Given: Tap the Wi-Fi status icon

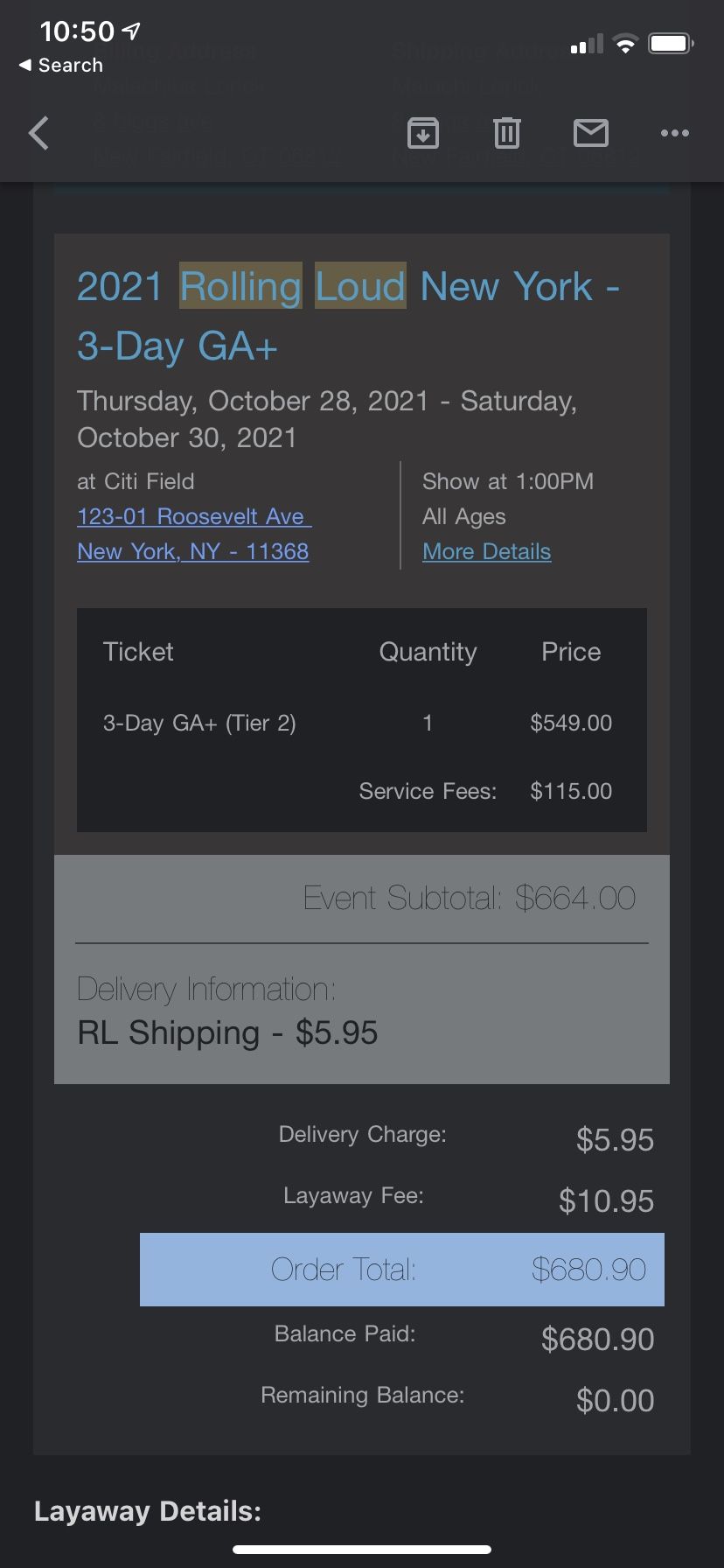Looking at the screenshot, I should click(x=625, y=44).
